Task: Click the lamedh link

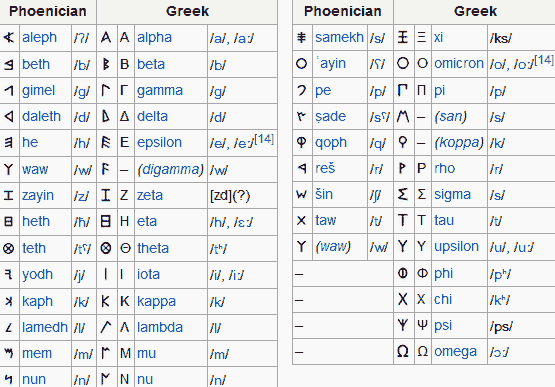Action: tap(45, 327)
